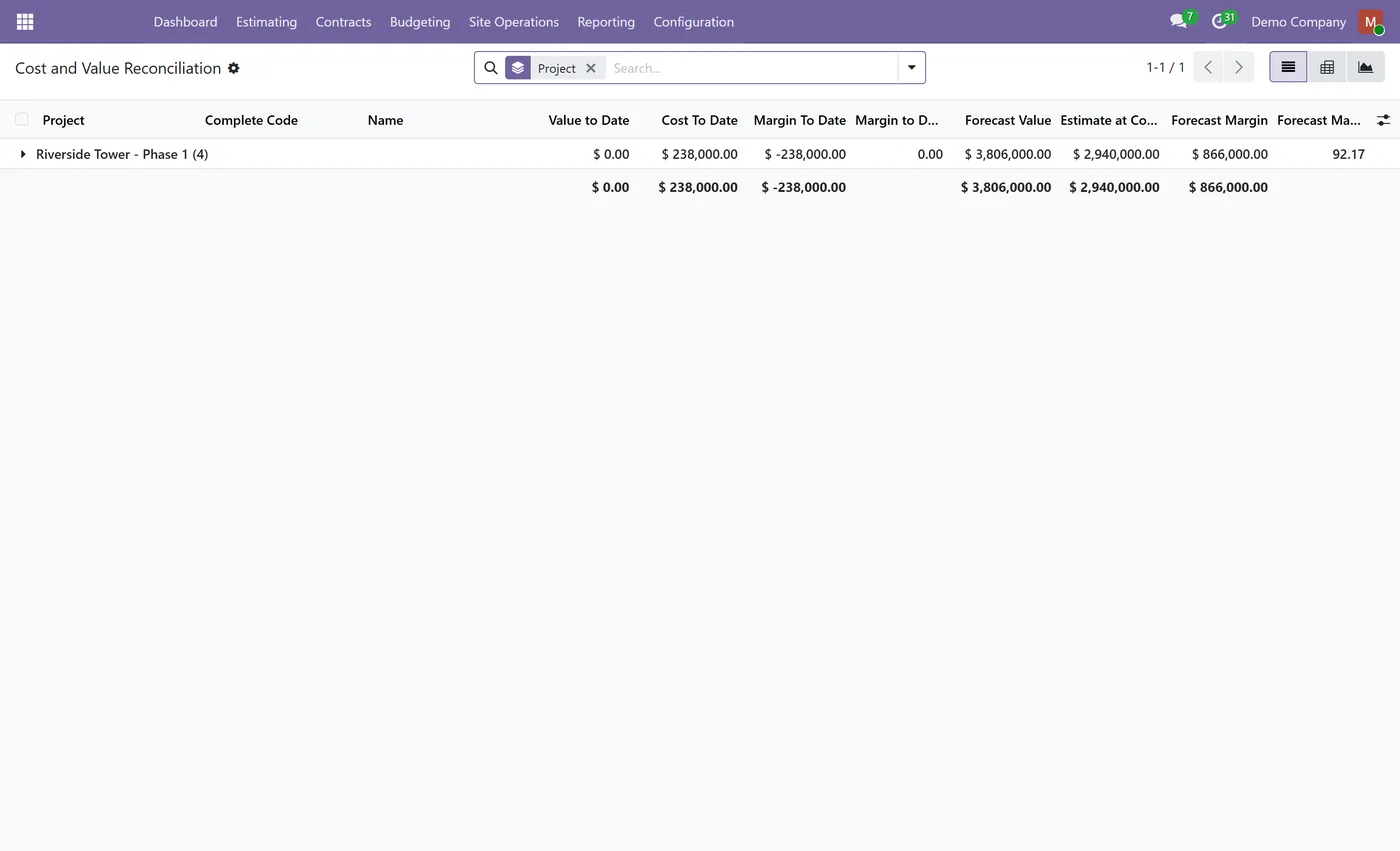
Task: Sort by Margin To Date column
Action: (x=799, y=120)
